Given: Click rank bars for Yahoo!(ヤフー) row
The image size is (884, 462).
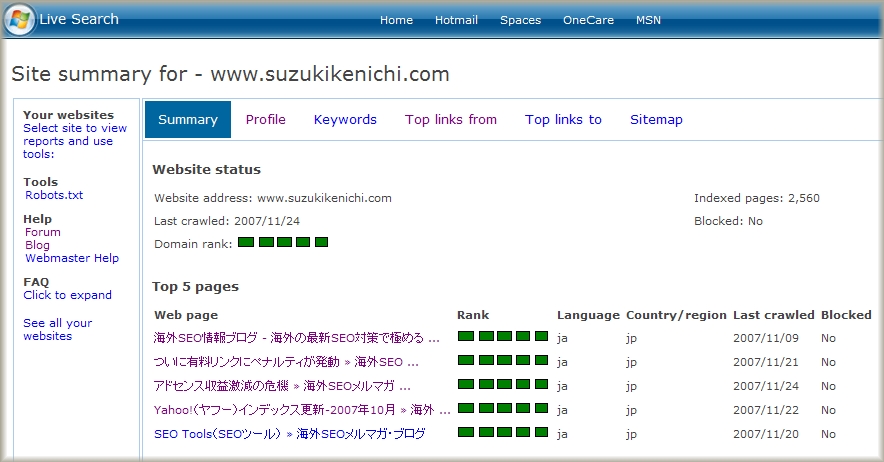Looking at the screenshot, I should 503,408.
